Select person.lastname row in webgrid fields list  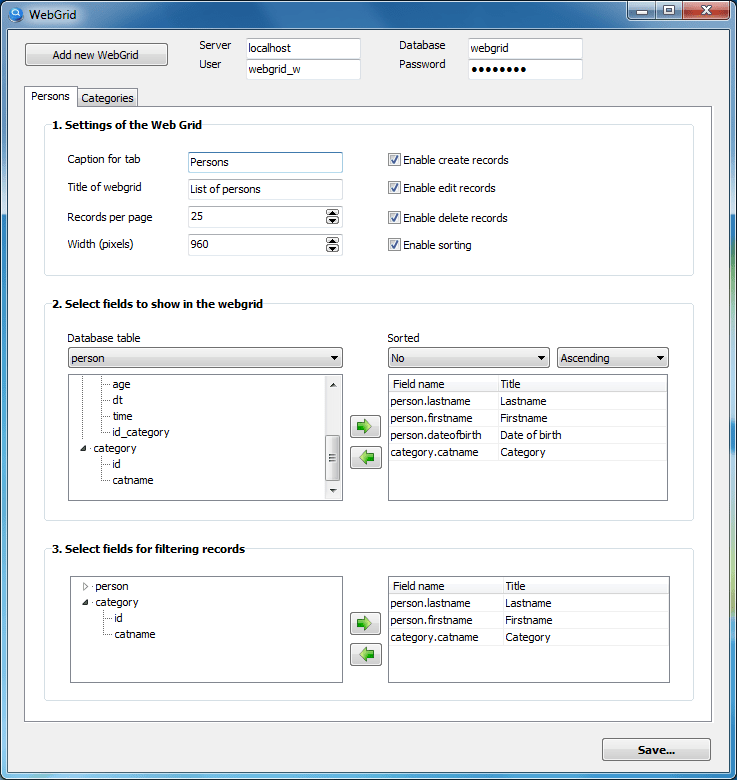click(x=528, y=401)
